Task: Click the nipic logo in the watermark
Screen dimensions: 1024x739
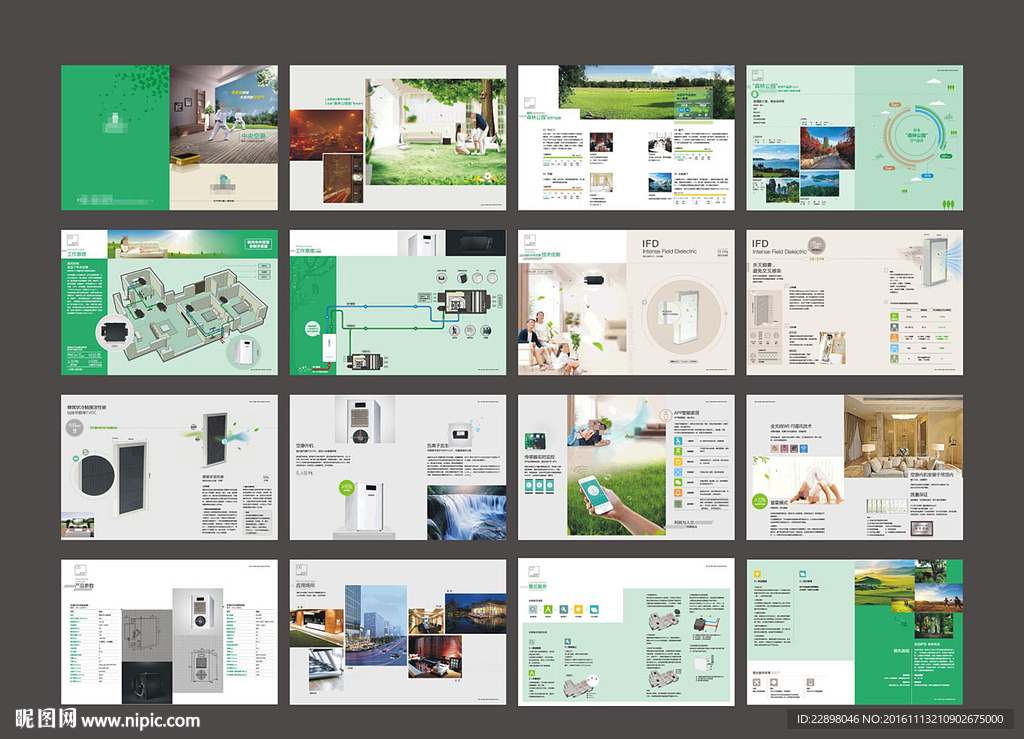Action: point(45,719)
